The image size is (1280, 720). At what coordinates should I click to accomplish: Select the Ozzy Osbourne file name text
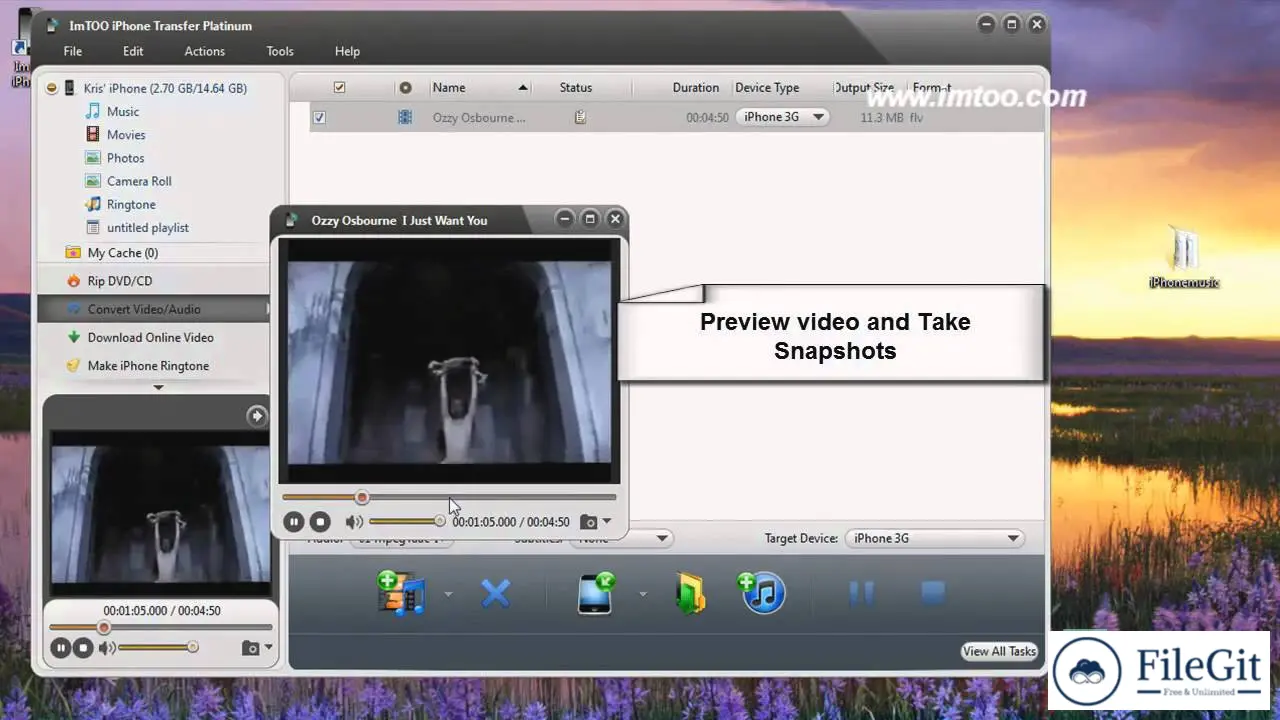coord(479,117)
